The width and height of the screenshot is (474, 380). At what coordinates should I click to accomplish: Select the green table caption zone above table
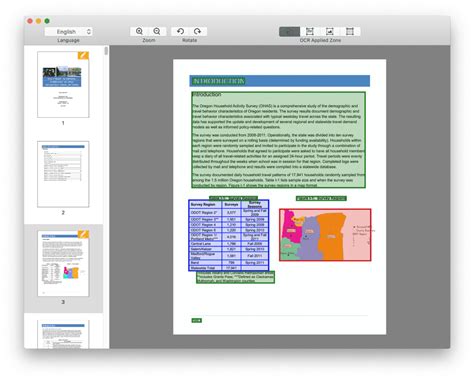point(233,198)
